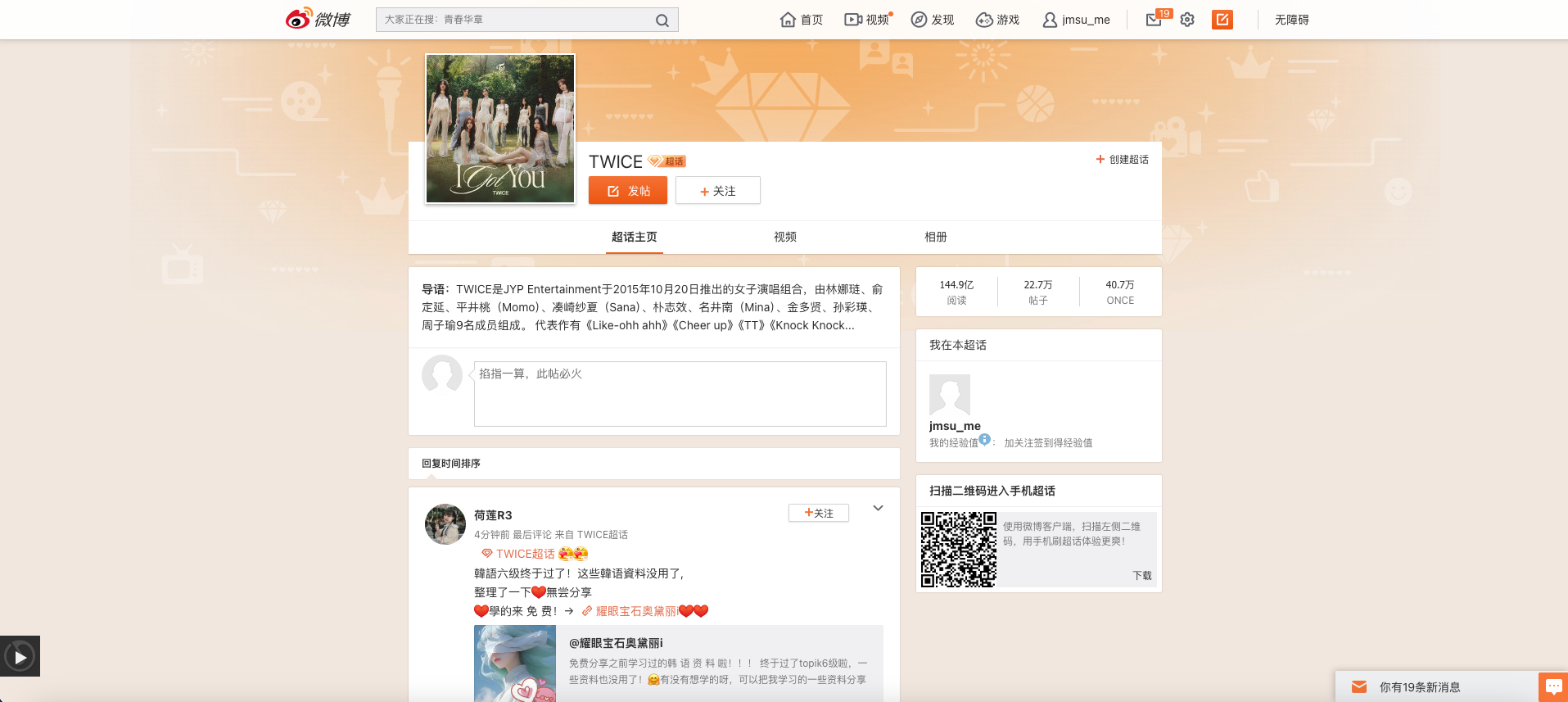
Task: Click orange compose post icon
Action: tap(1222, 20)
